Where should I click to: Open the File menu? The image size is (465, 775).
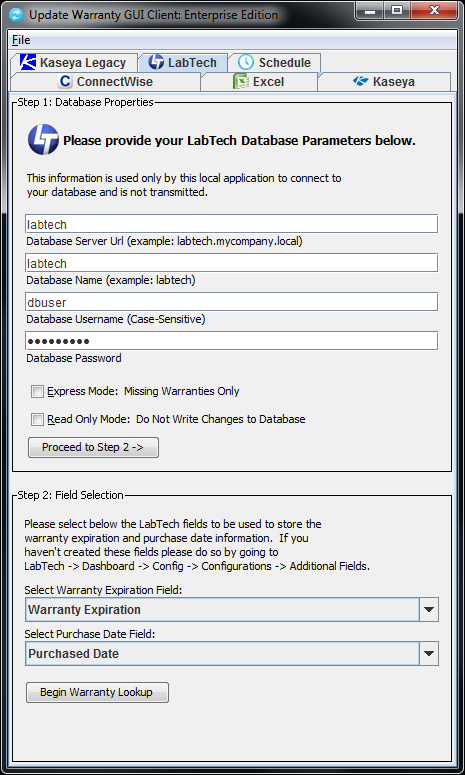point(21,40)
